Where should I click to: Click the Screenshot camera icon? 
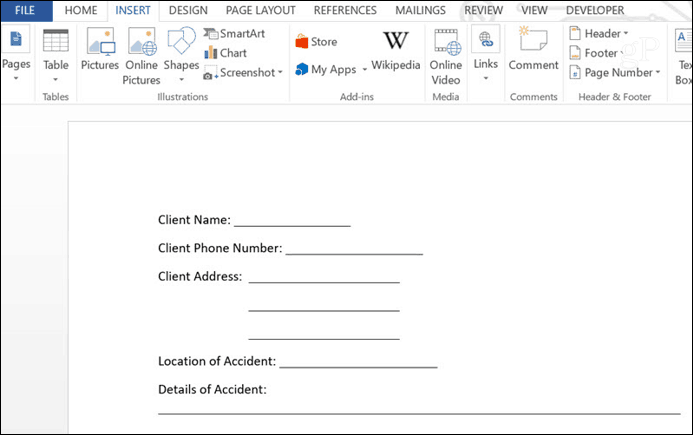210,73
